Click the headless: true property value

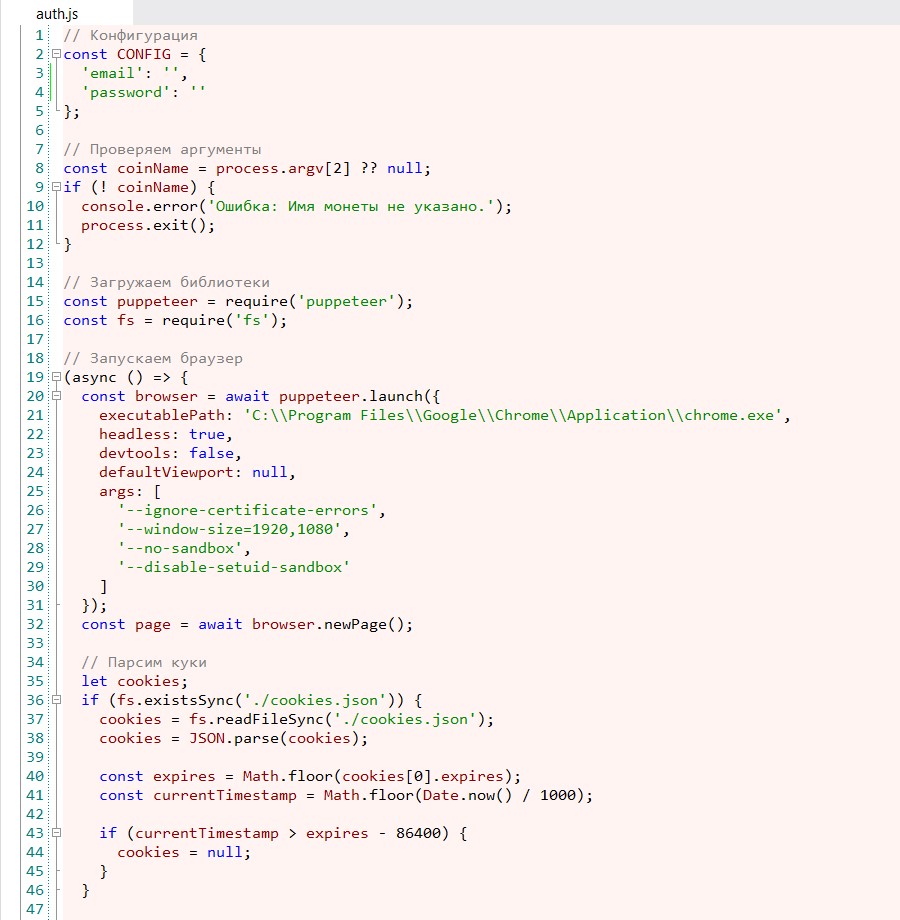click(x=207, y=434)
